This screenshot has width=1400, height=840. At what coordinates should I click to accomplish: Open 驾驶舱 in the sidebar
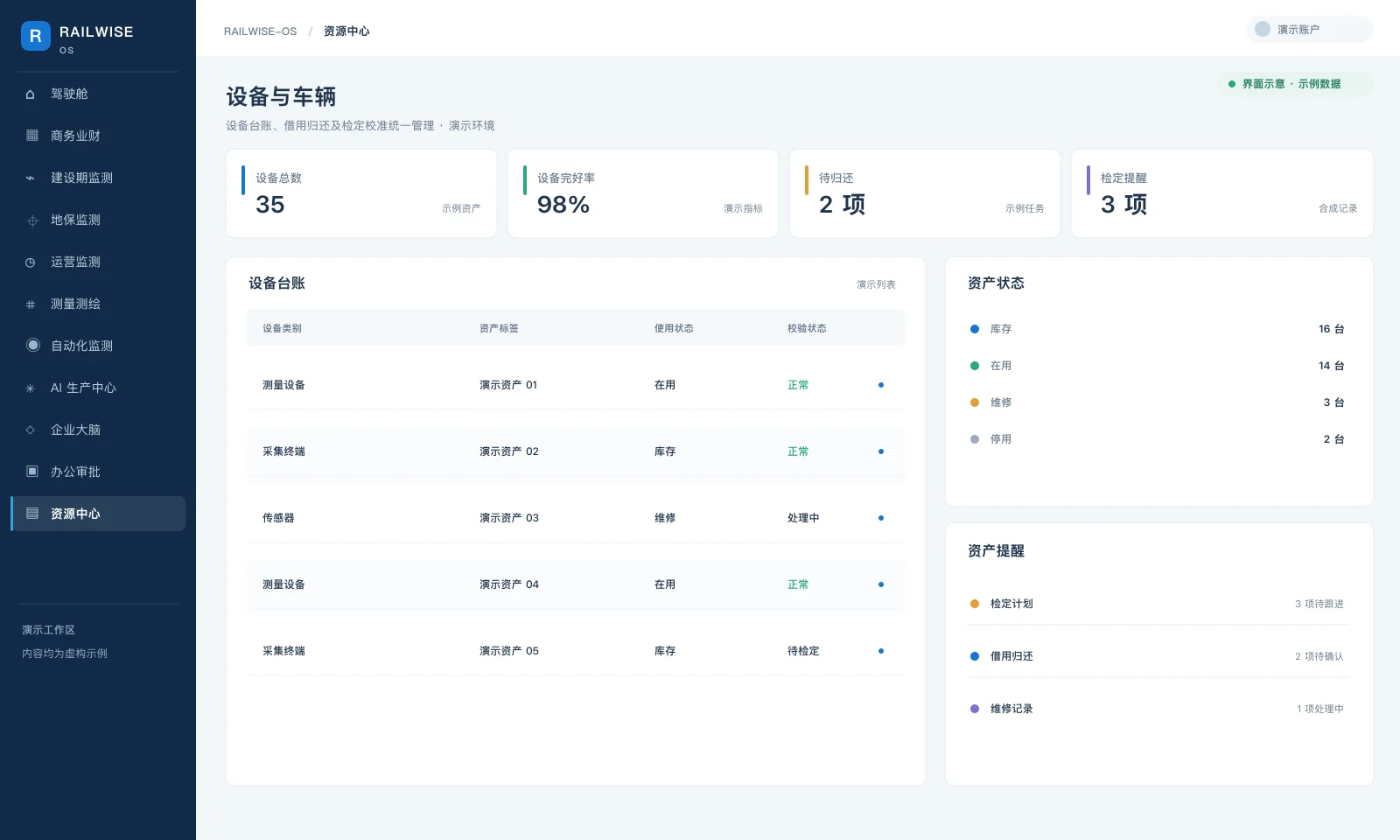click(98, 94)
